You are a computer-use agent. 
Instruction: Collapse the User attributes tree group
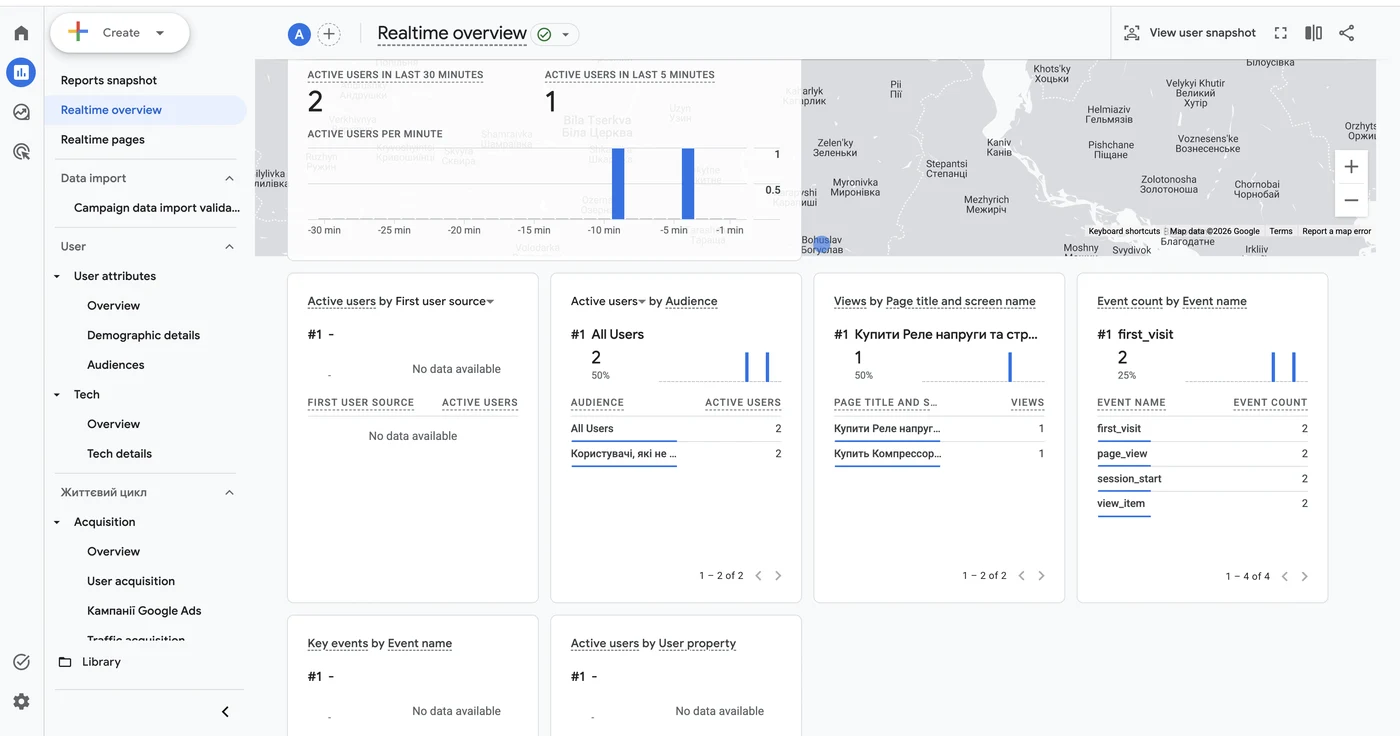point(57,276)
